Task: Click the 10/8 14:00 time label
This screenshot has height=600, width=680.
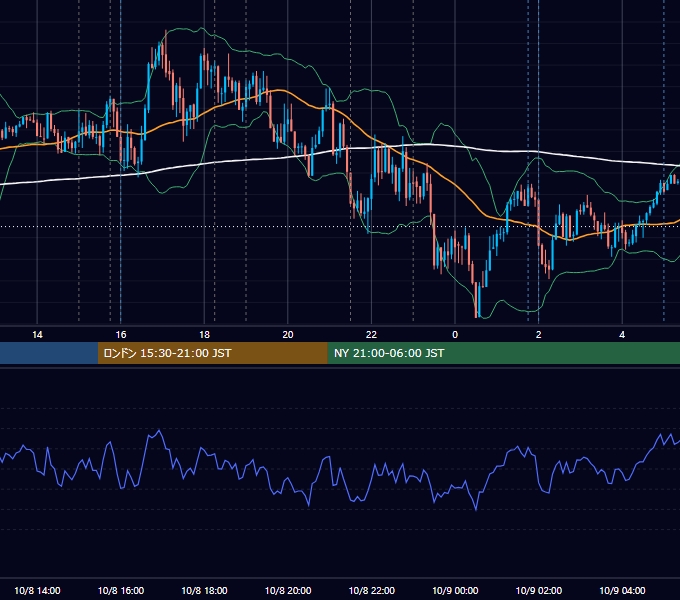Action: click(x=37, y=590)
